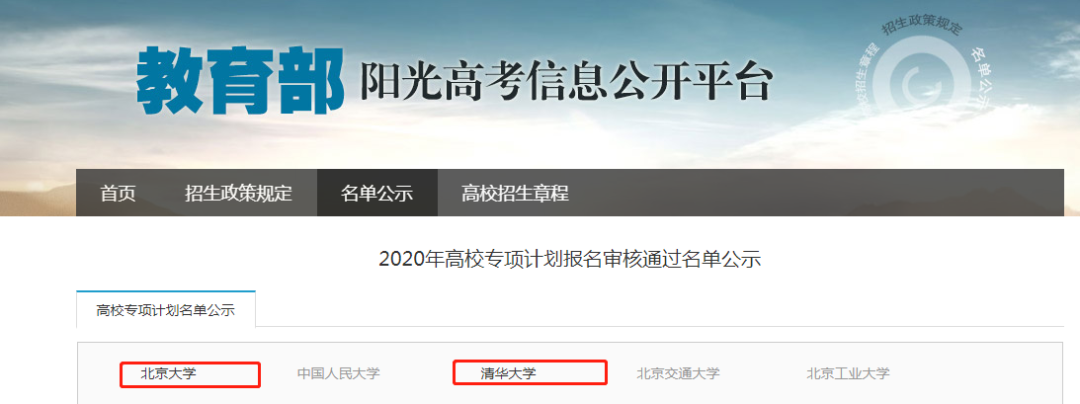Switch to the 高校专项计划名单公示 tab
Viewport: 1080px width, 404px height.
165,310
